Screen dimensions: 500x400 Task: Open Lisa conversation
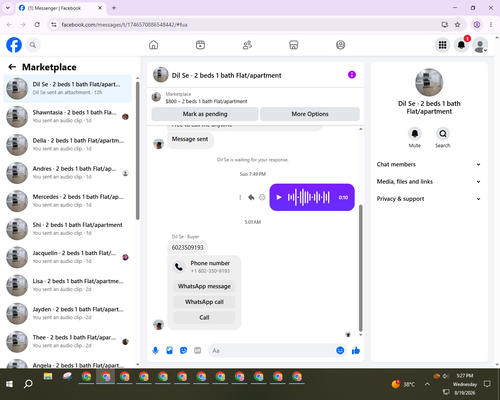pyautogui.click(x=67, y=285)
